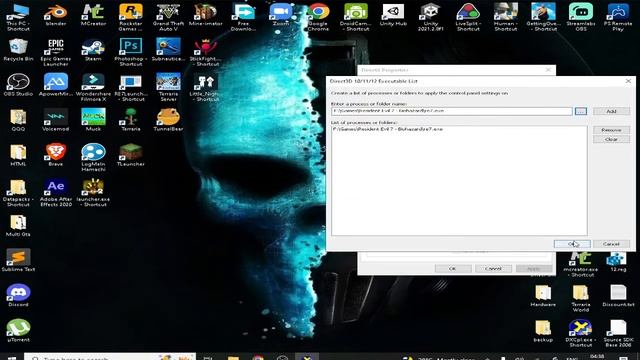
Task: Select the Subnautica desktop icon
Action: [168, 50]
